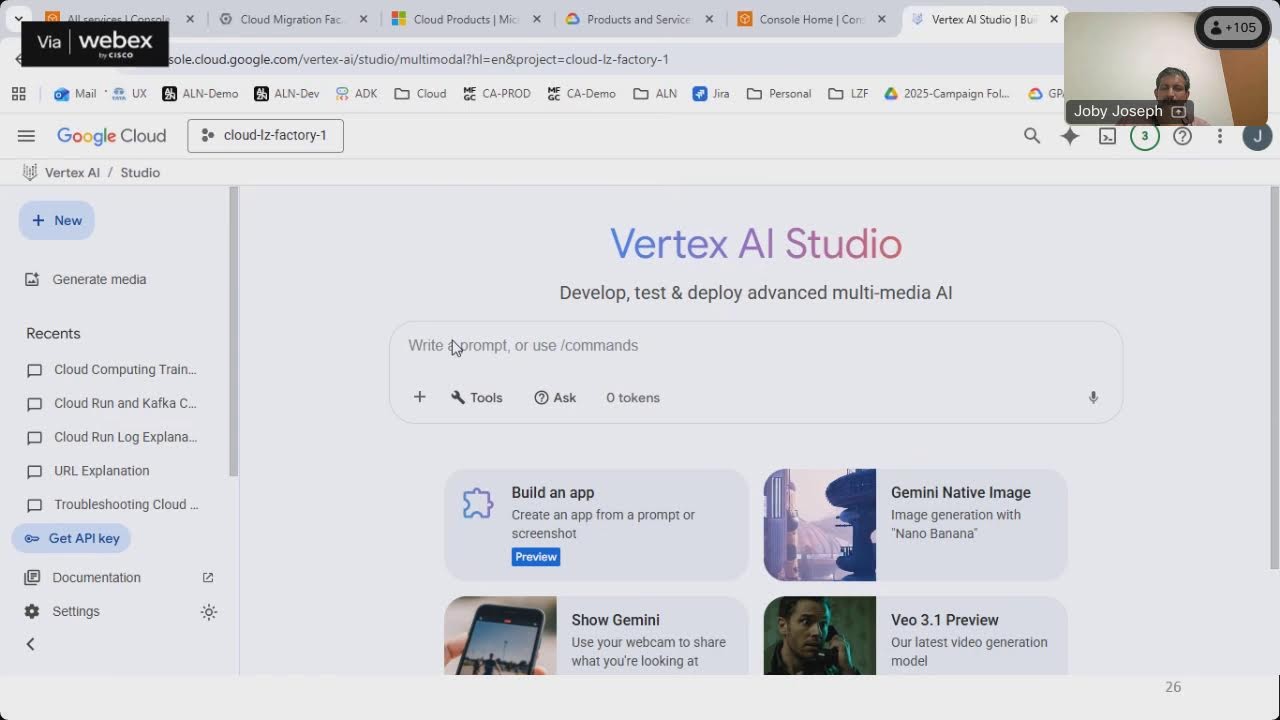The image size is (1280, 720).
Task: Open the ALN-Demo bookmark
Action: (202, 94)
